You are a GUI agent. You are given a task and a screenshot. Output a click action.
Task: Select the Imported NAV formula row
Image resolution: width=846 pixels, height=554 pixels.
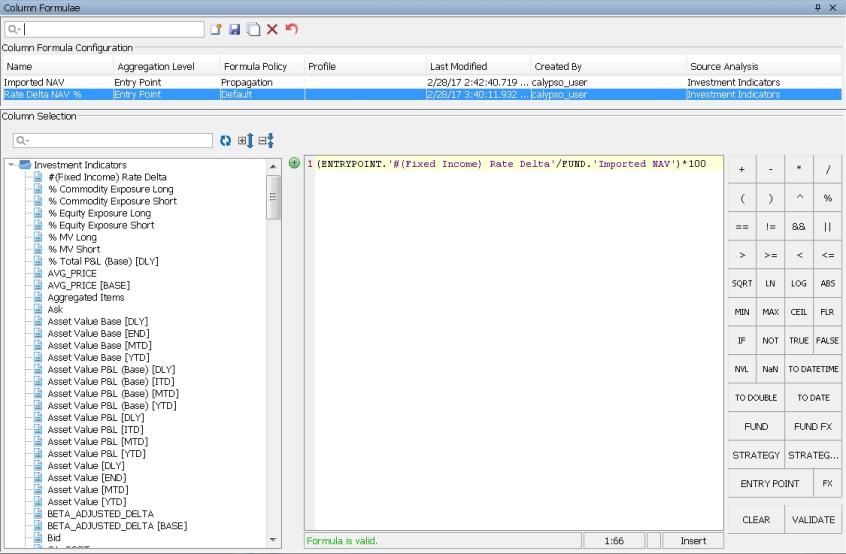pyautogui.click(x=421, y=82)
